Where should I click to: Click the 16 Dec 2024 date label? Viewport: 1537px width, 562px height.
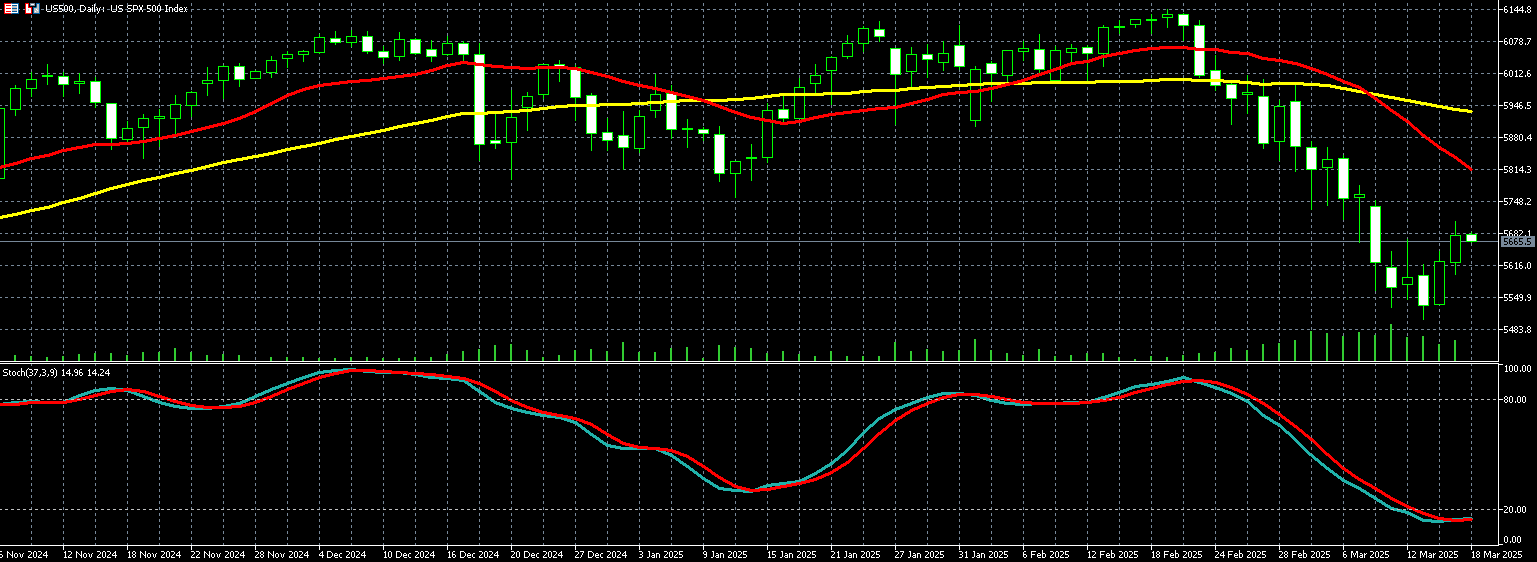click(x=473, y=554)
